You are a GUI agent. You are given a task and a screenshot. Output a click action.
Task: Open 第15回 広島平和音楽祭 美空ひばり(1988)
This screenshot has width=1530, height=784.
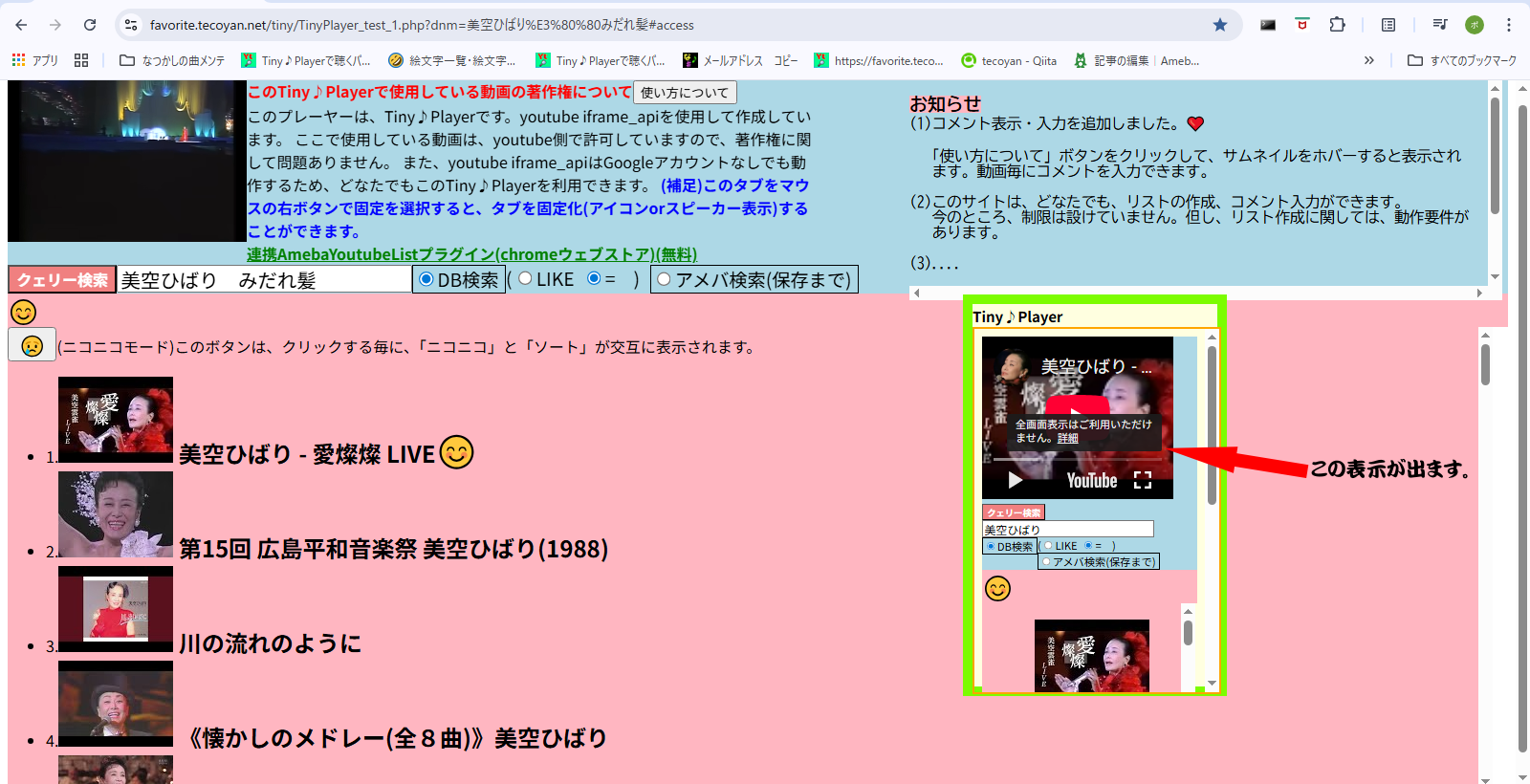tap(393, 549)
